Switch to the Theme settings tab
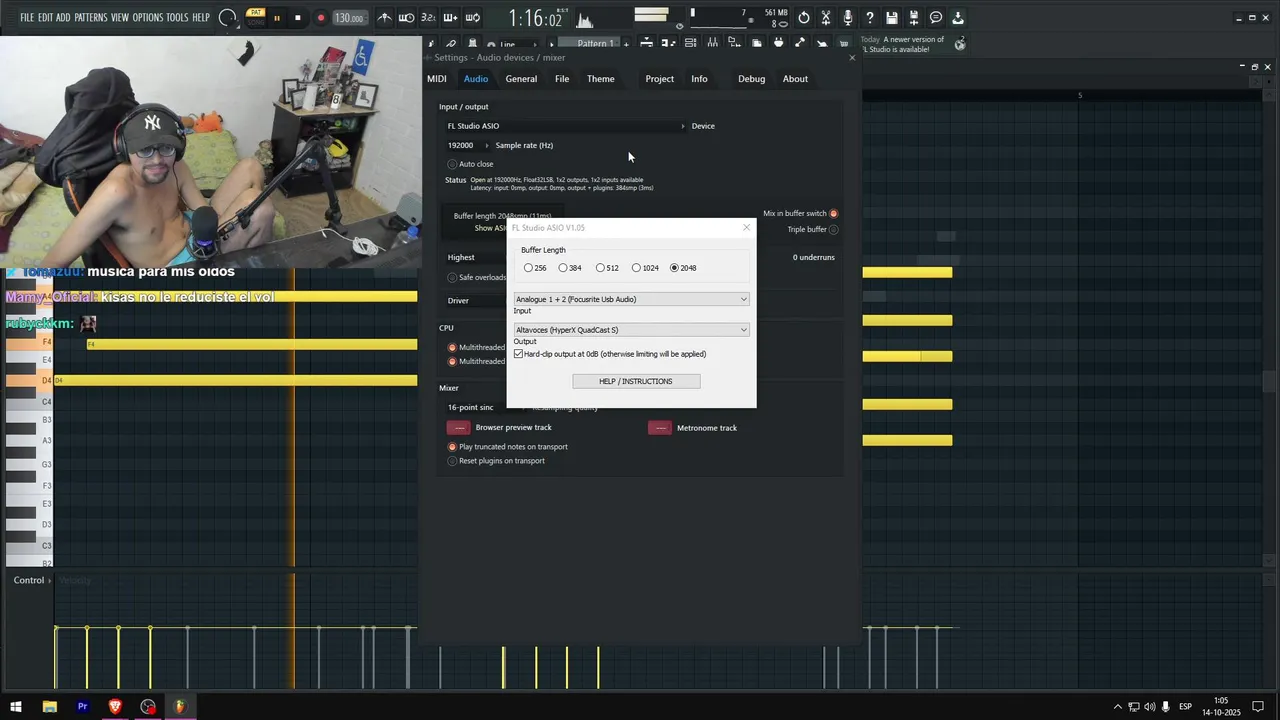 [x=600, y=79]
